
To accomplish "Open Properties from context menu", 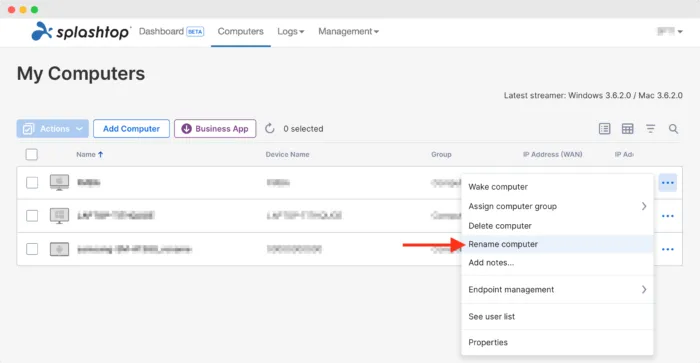I will [557, 342].
